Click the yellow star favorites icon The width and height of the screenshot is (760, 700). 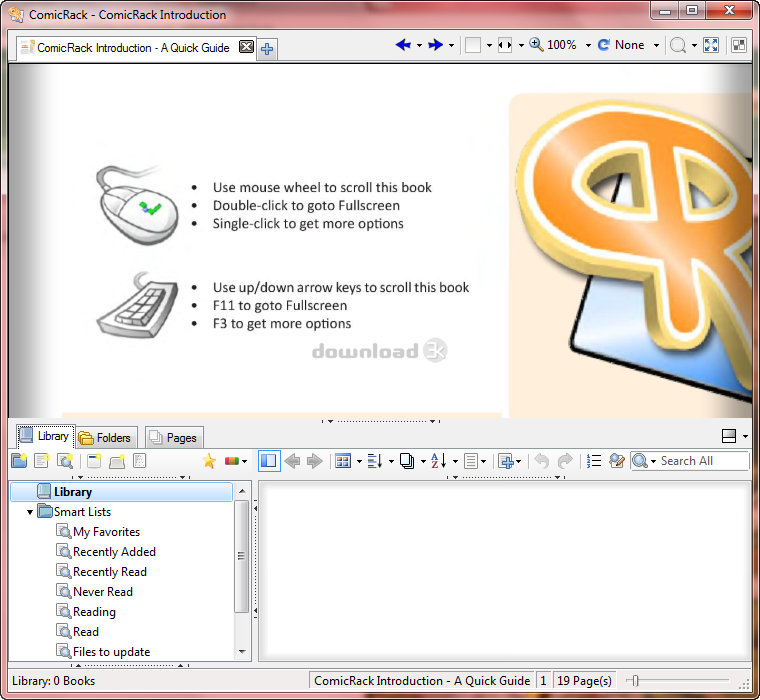(209, 461)
